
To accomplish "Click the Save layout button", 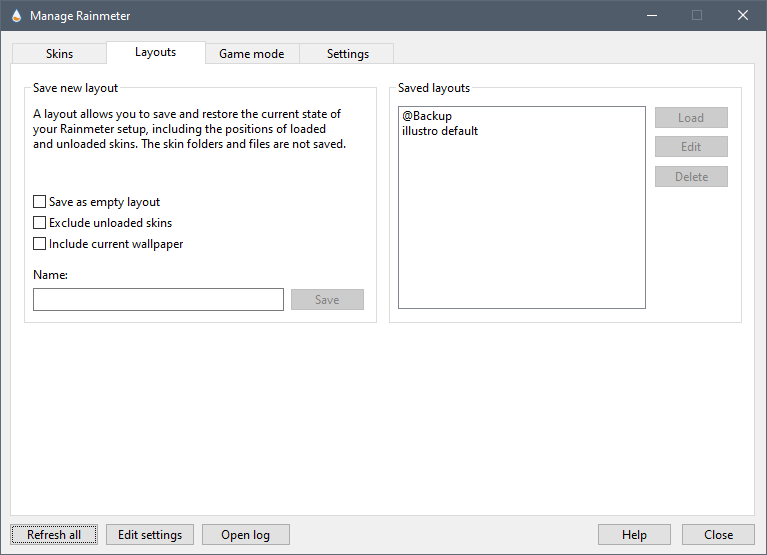I will tap(327, 299).
